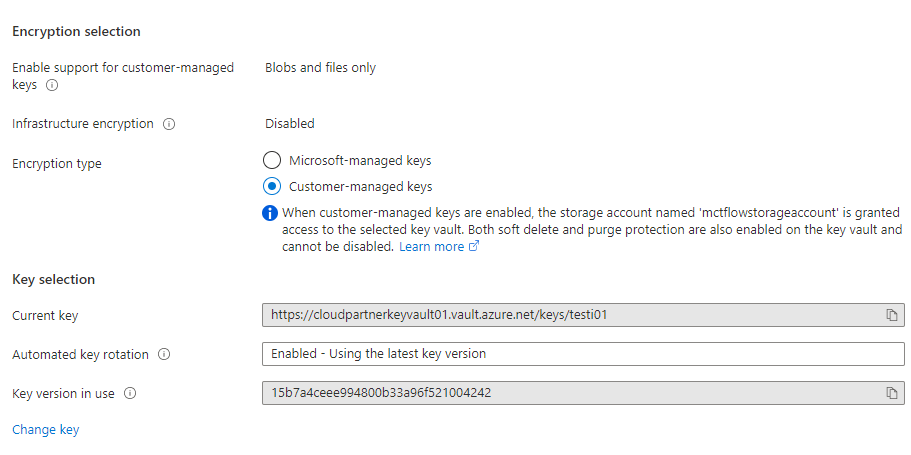Viewport: 911px width, 455px height.
Task: Click the Infrastructure encryption info icon
Action: pos(169,124)
